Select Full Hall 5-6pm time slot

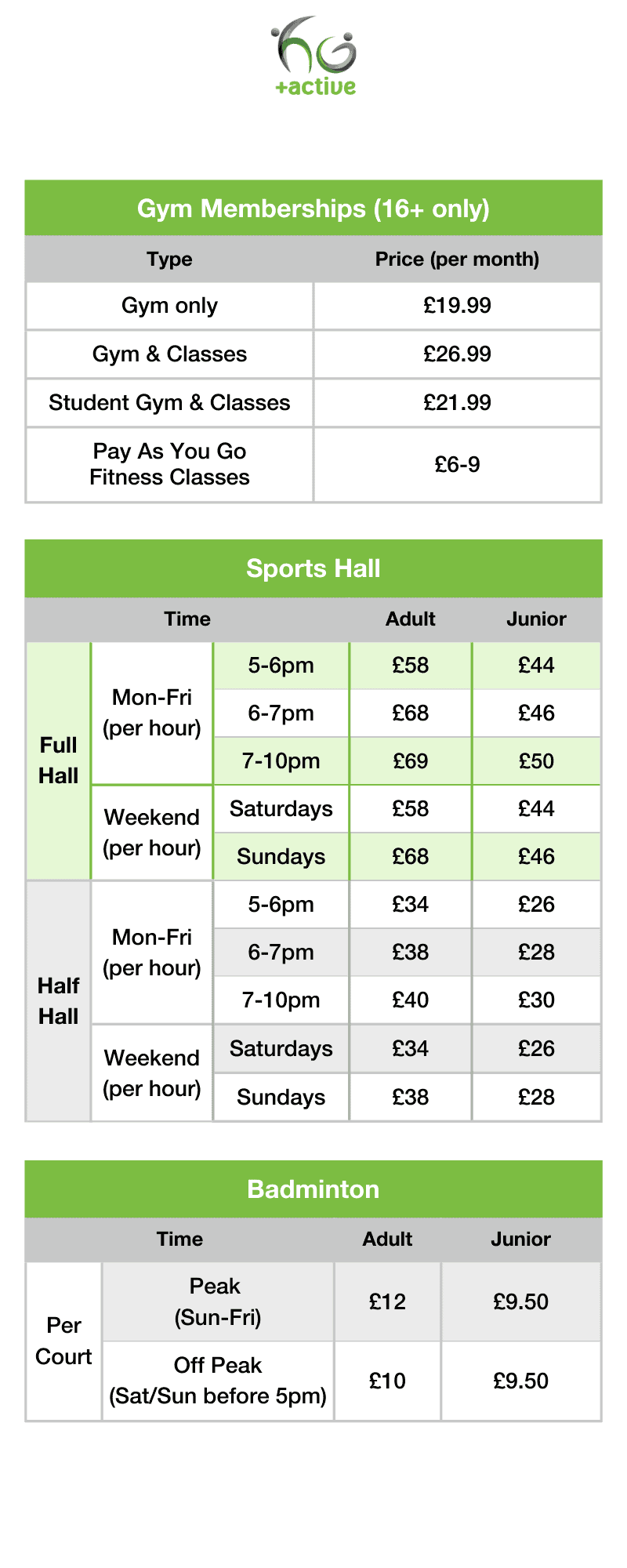pos(281,666)
